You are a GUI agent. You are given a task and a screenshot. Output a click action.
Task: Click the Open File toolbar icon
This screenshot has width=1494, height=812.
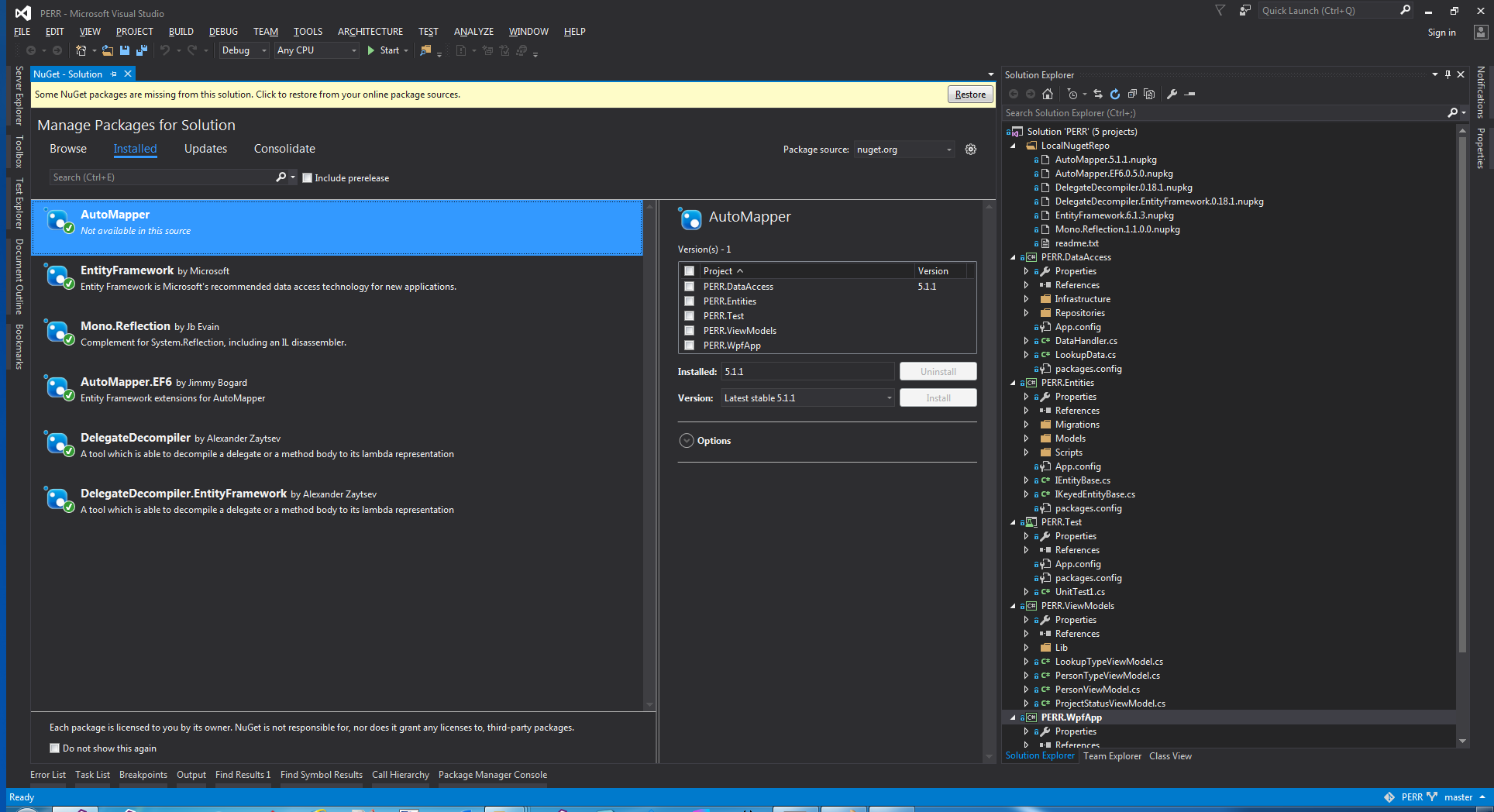tap(108, 50)
